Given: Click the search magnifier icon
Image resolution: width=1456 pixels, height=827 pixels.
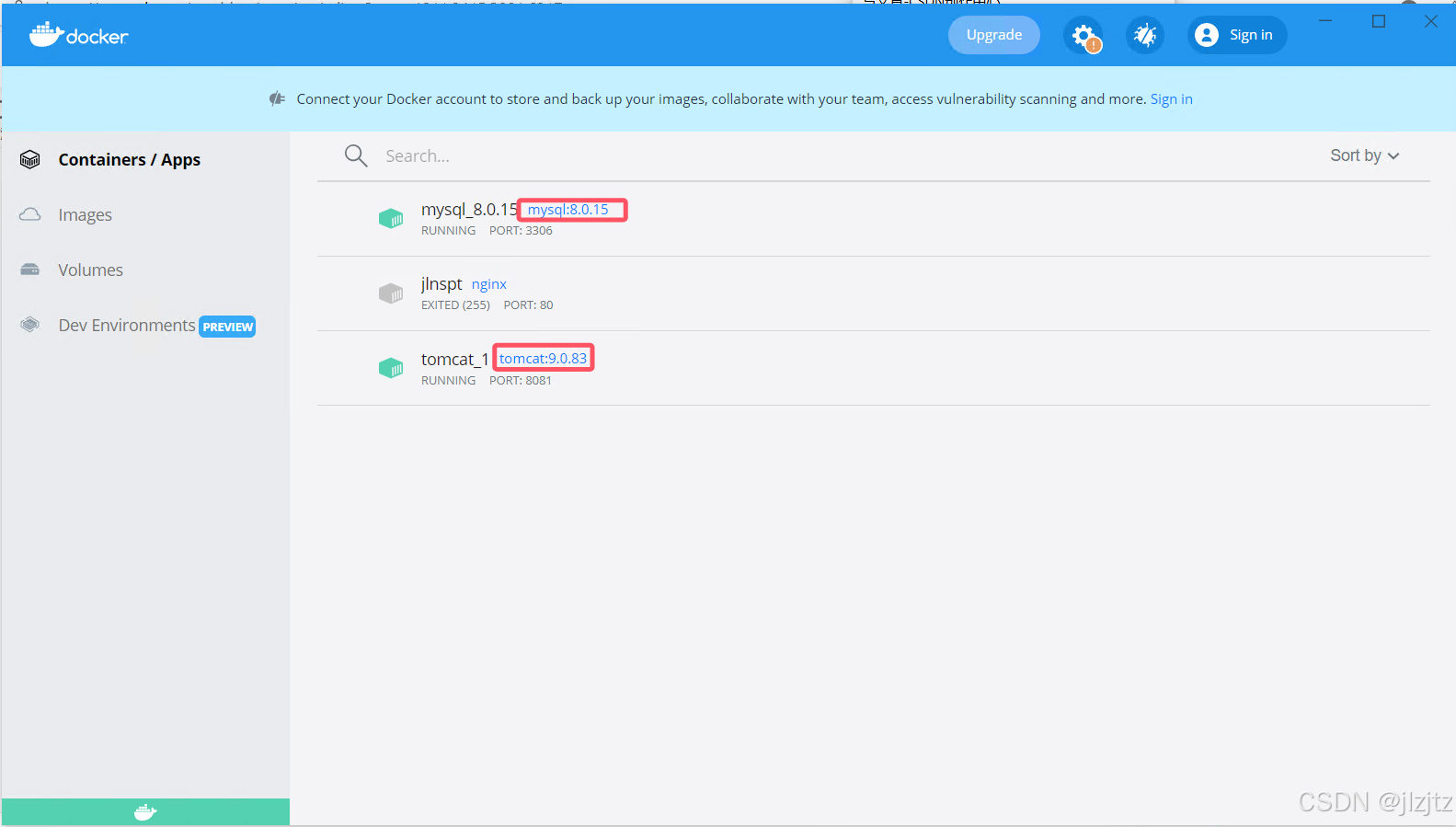Looking at the screenshot, I should point(356,155).
